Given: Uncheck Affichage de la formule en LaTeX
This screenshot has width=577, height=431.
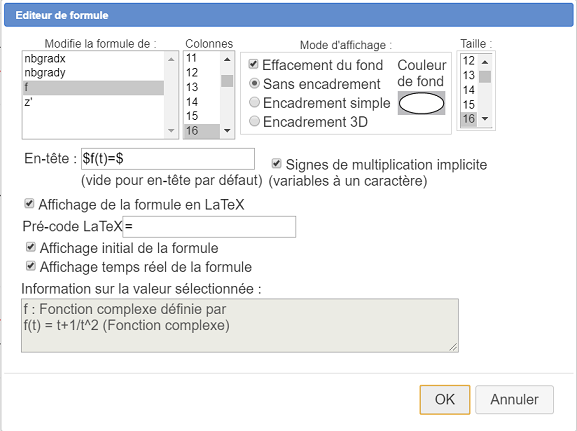Looking at the screenshot, I should [29, 203].
